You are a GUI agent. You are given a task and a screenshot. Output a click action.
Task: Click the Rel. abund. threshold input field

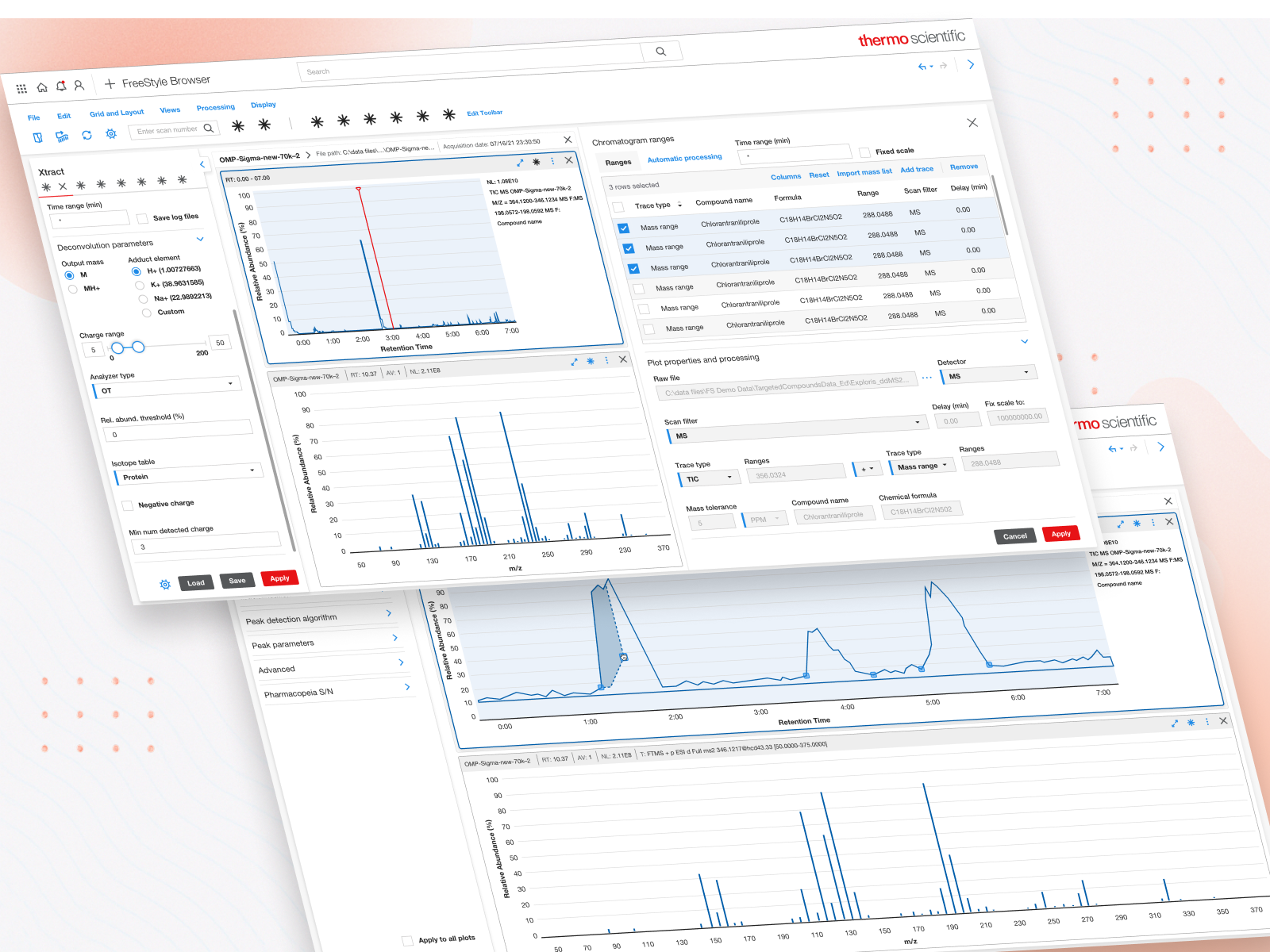pos(178,431)
